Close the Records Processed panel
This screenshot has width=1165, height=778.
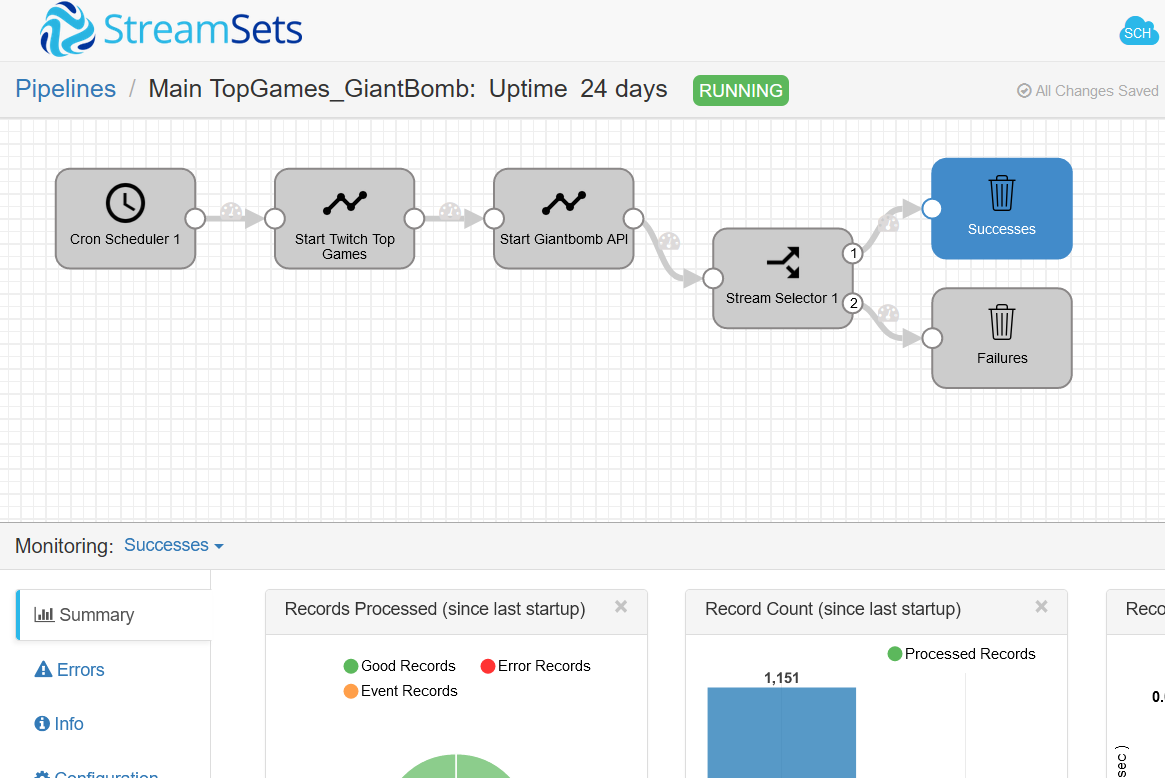click(x=621, y=607)
